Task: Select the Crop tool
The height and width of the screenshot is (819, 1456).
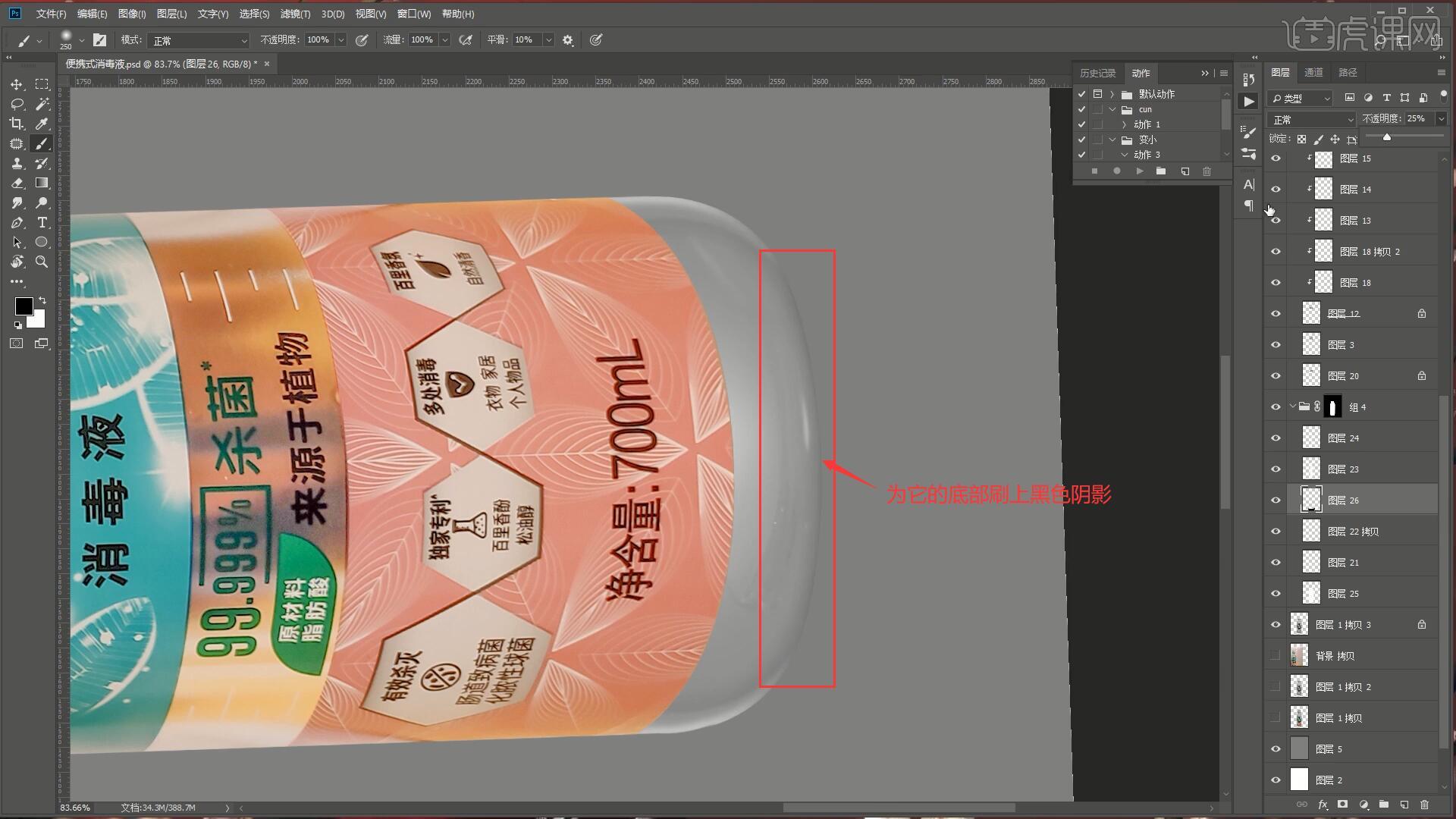Action: (x=17, y=124)
